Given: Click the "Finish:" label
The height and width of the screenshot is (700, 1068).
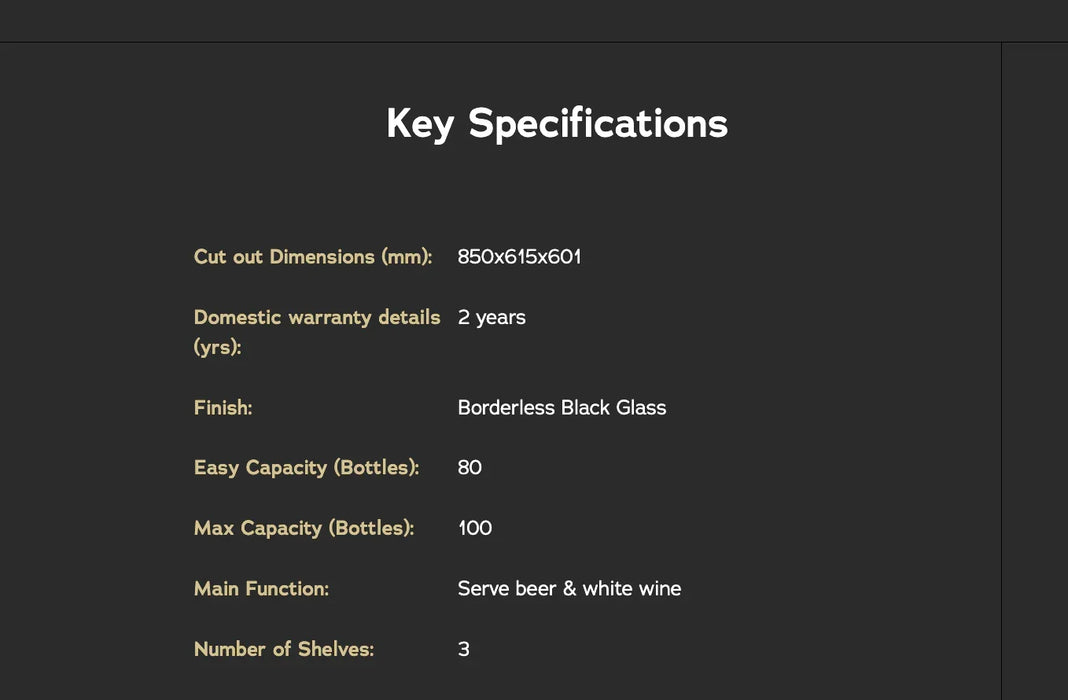Looking at the screenshot, I should [x=223, y=408].
